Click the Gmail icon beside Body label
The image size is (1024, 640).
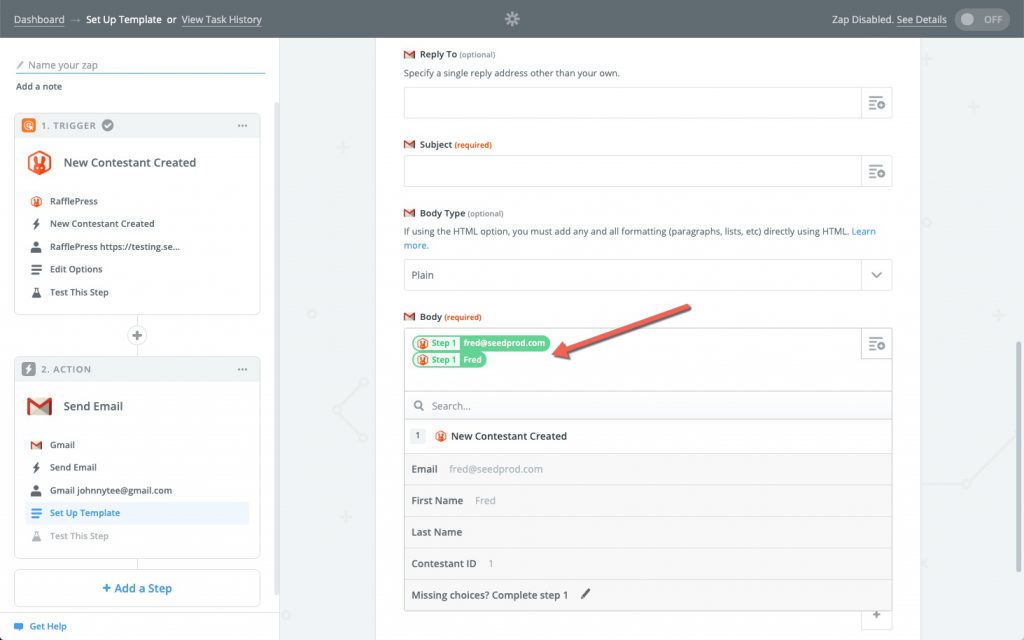click(x=409, y=317)
